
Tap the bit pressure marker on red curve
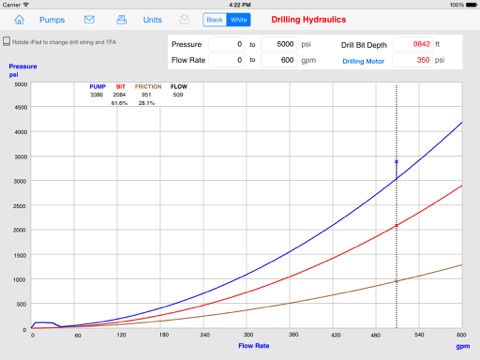396,226
